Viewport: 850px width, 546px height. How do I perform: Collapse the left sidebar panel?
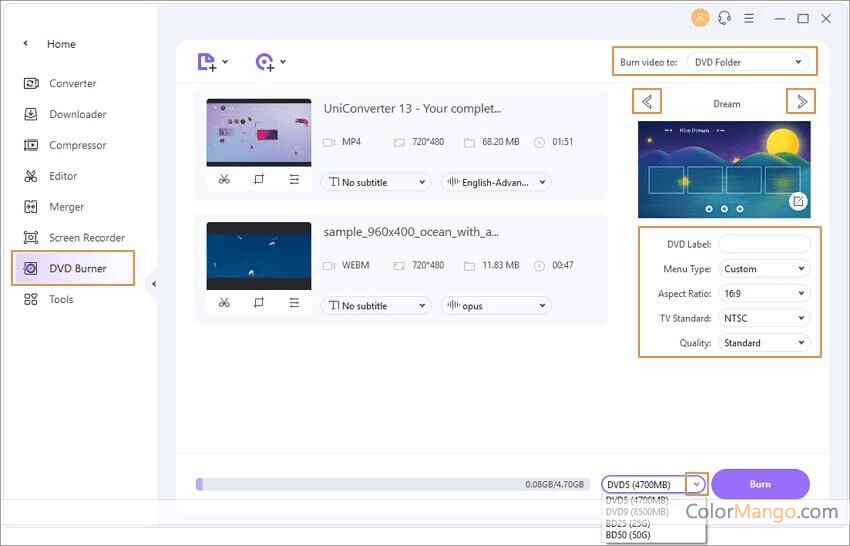pyautogui.click(x=154, y=284)
